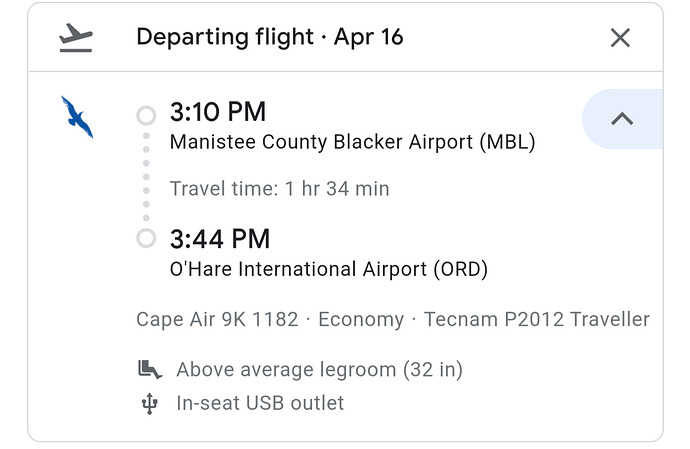Click the departure time circle marker
This screenshot has width=690, height=449.
146,115
